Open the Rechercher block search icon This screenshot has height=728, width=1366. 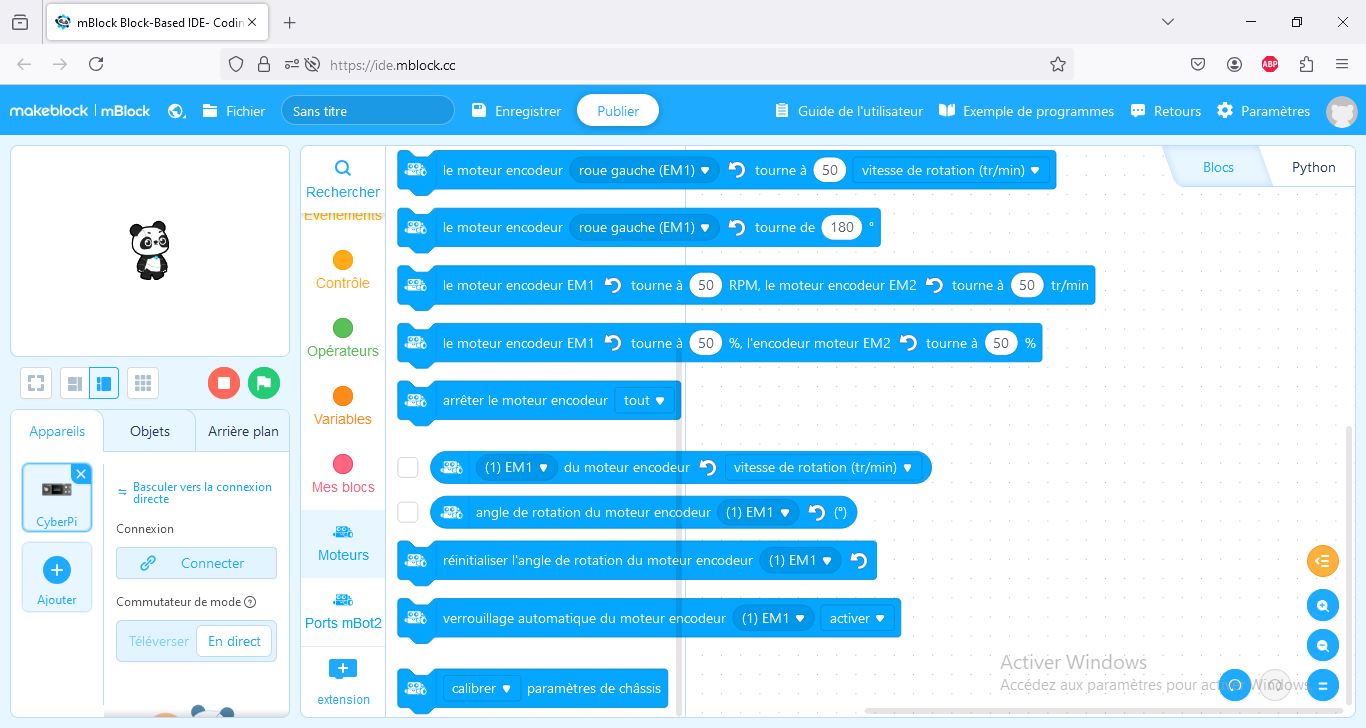(343, 168)
